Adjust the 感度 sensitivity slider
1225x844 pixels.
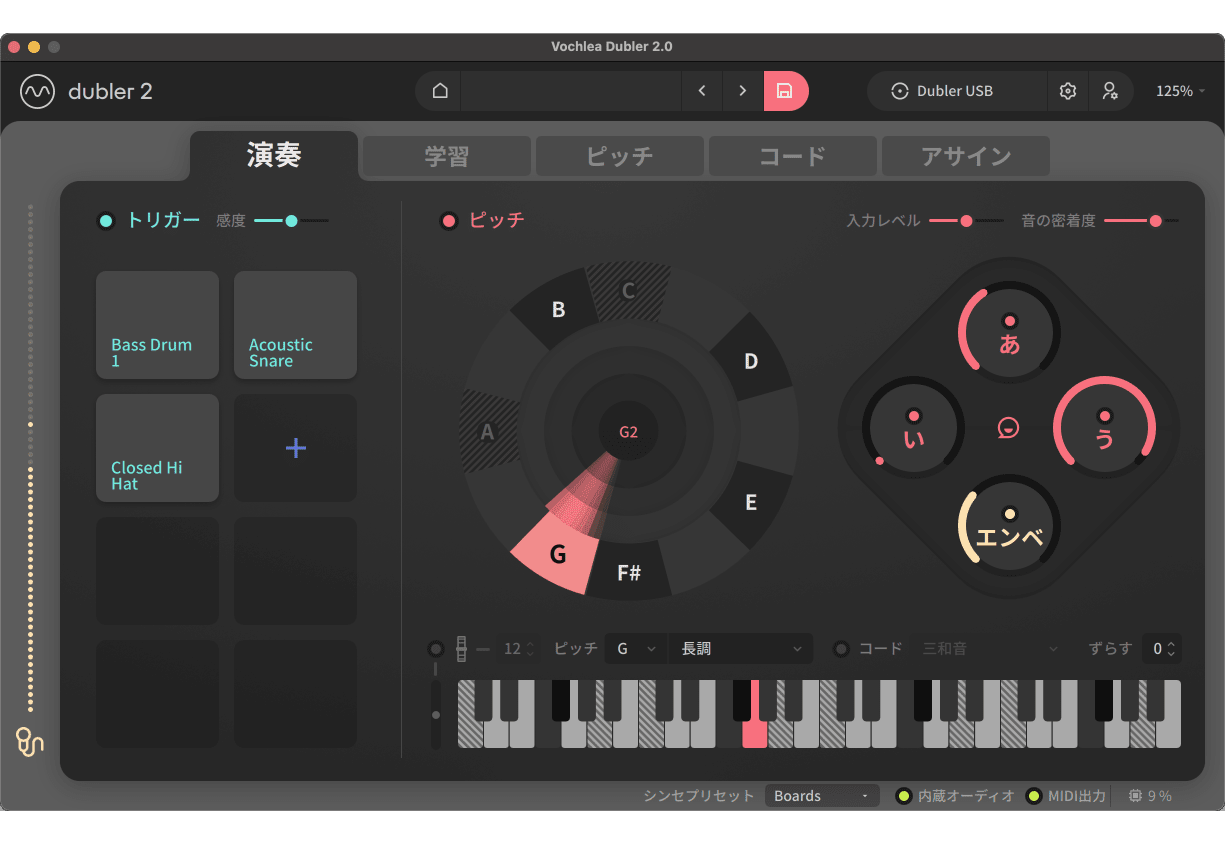pyautogui.click(x=291, y=221)
